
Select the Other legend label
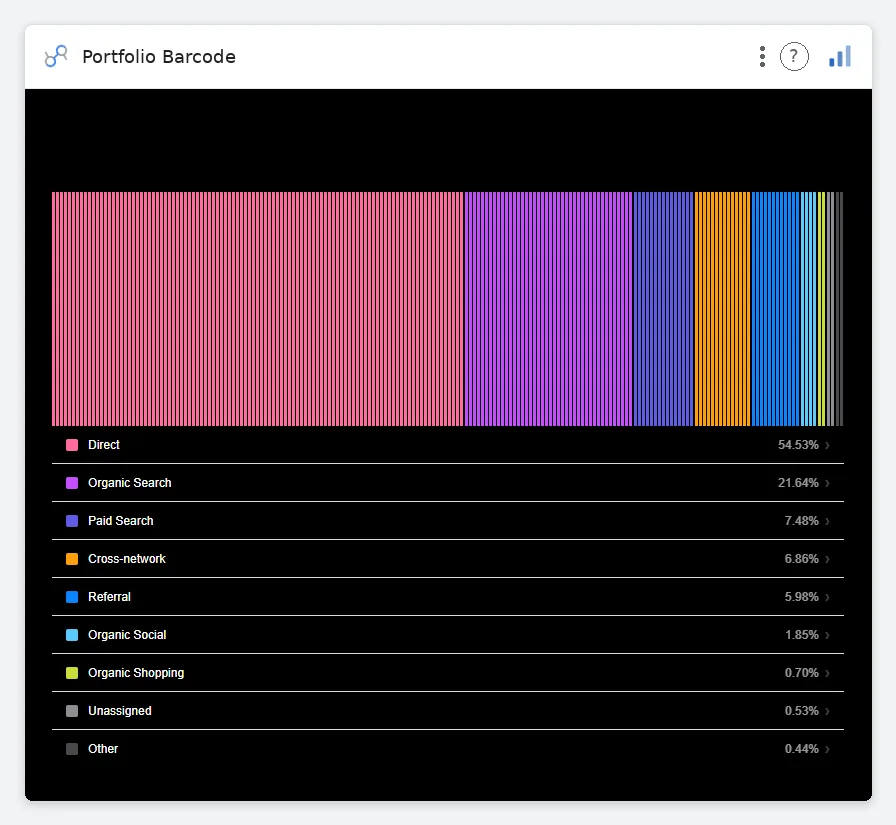coord(103,749)
